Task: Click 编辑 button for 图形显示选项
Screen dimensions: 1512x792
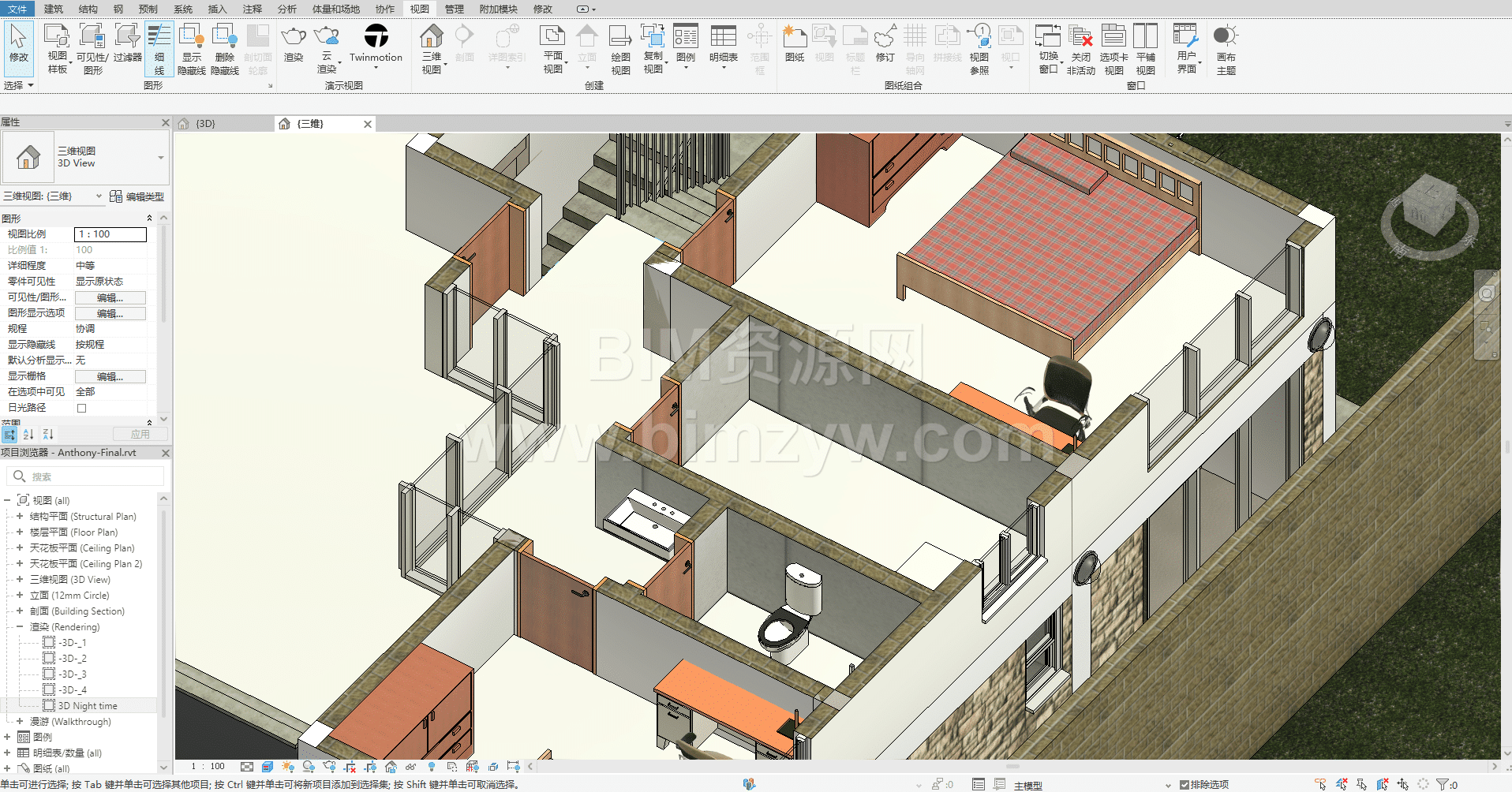Action: 110,313
